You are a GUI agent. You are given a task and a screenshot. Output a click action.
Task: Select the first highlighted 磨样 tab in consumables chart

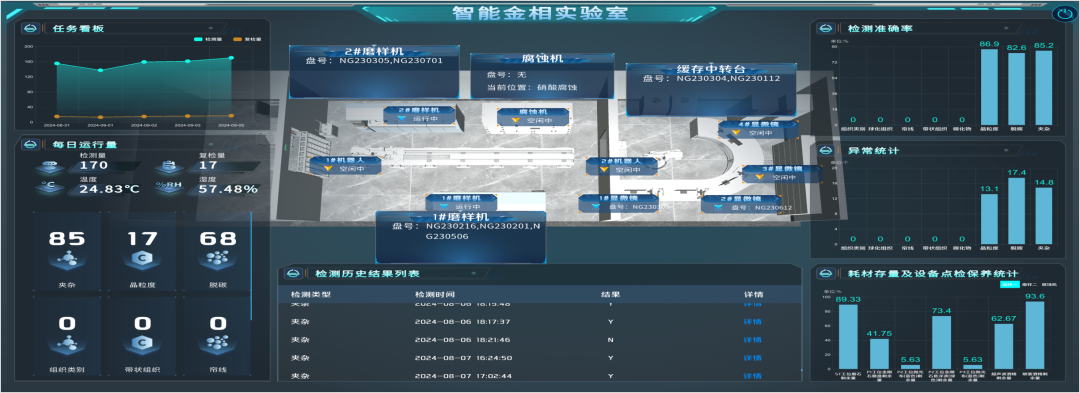1009,284
